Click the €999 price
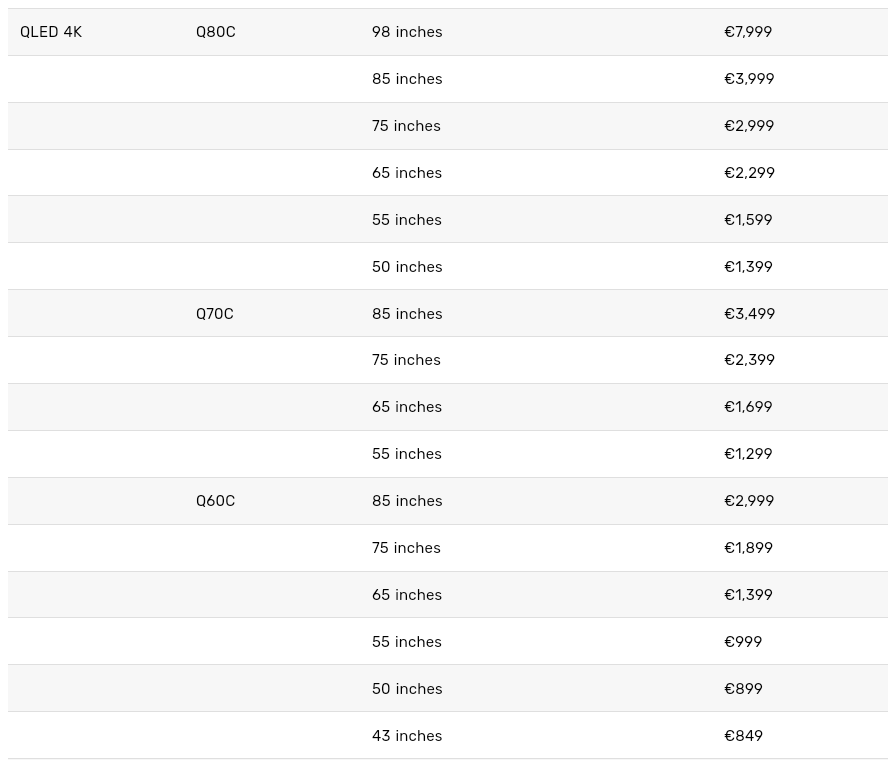 click(743, 642)
